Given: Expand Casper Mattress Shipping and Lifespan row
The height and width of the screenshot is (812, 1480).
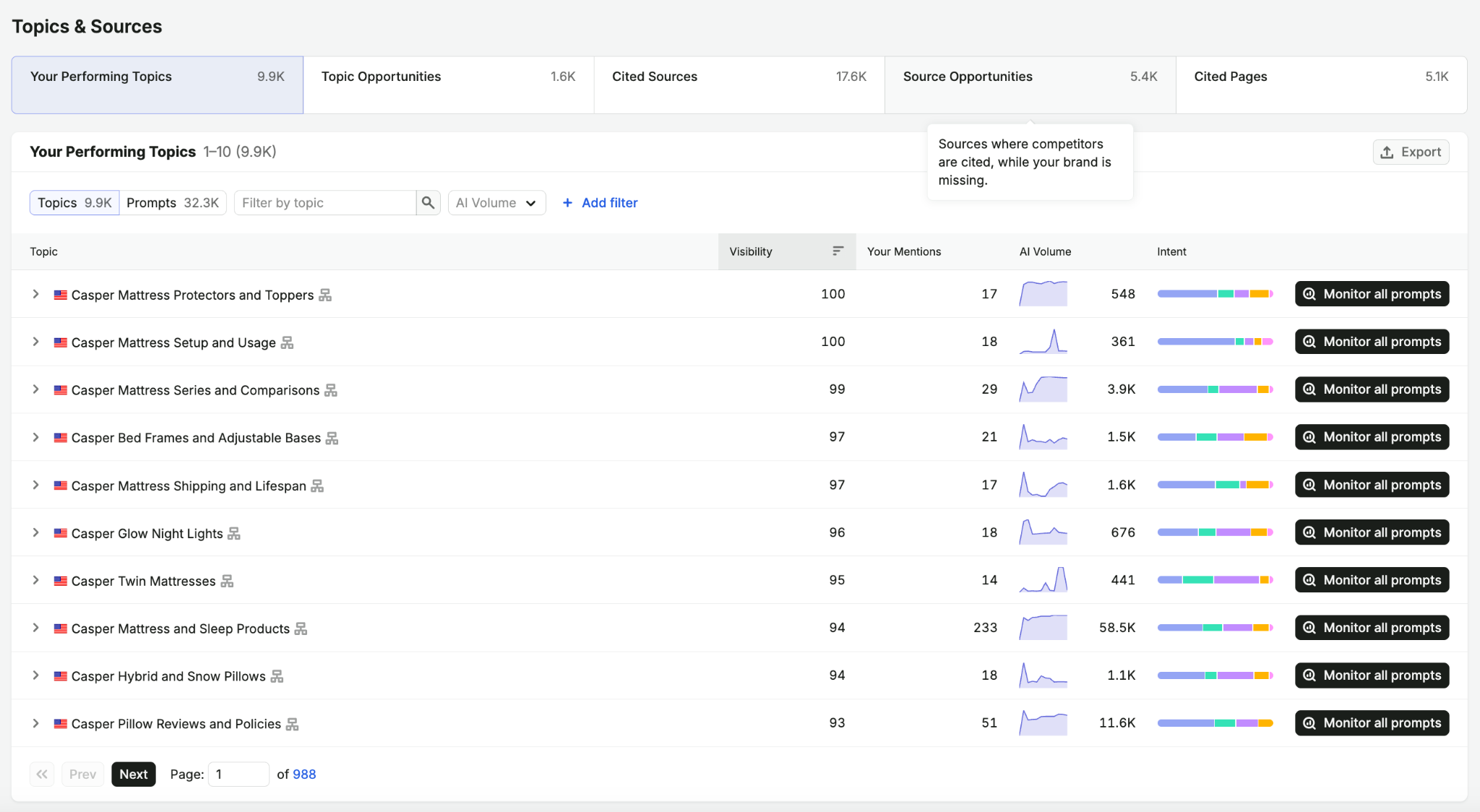Looking at the screenshot, I should (35, 485).
